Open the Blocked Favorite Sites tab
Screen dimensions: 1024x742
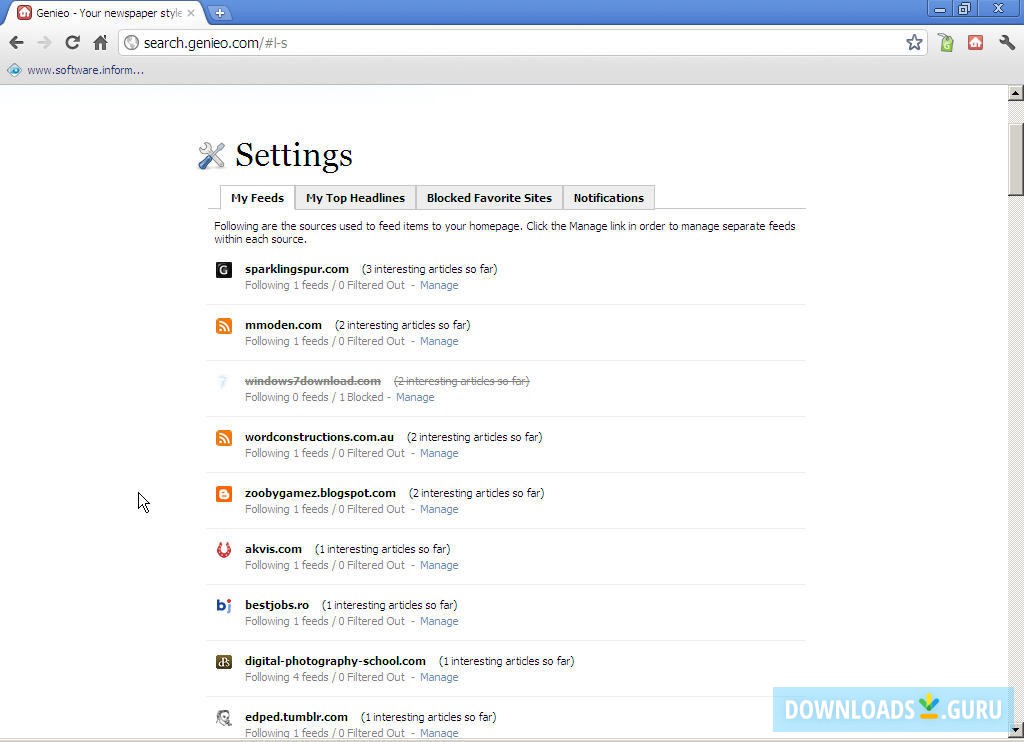pyautogui.click(x=489, y=198)
